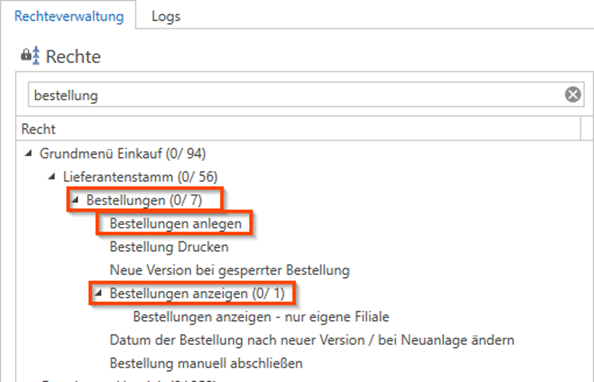Collapse the Lieferantenstamm node

52,177
